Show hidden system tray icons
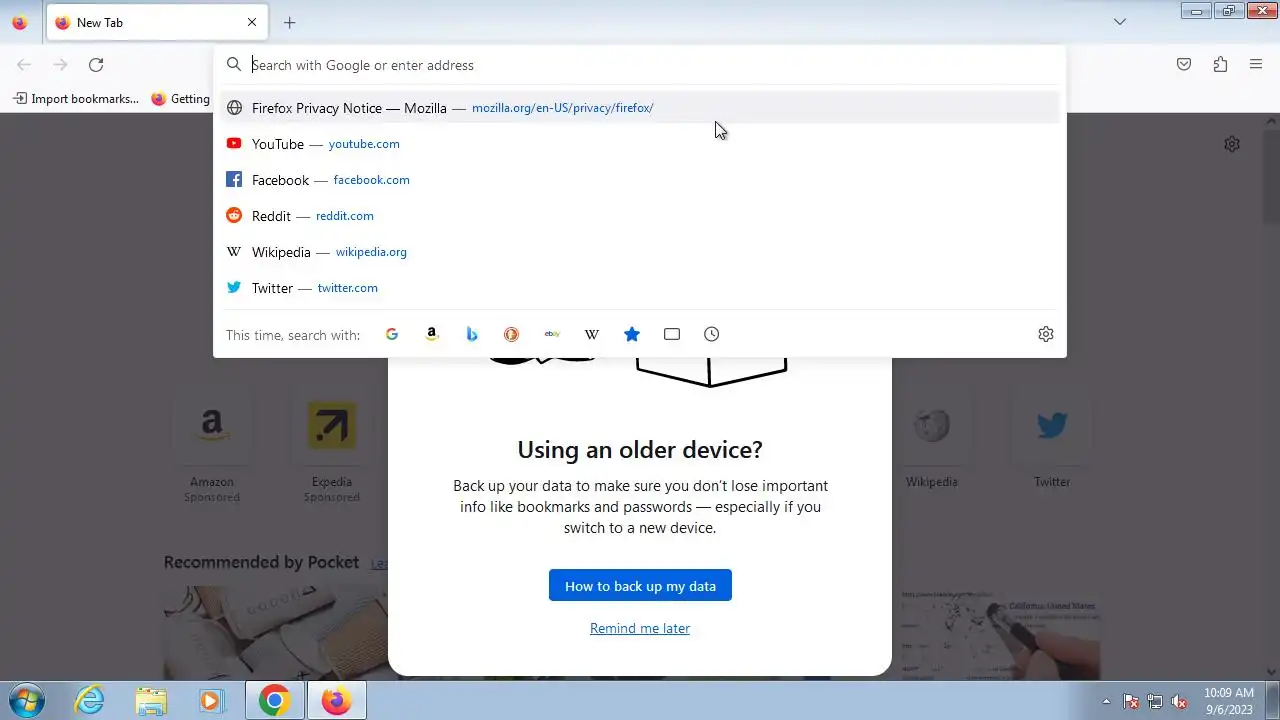This screenshot has height=720, width=1280. point(1106,701)
